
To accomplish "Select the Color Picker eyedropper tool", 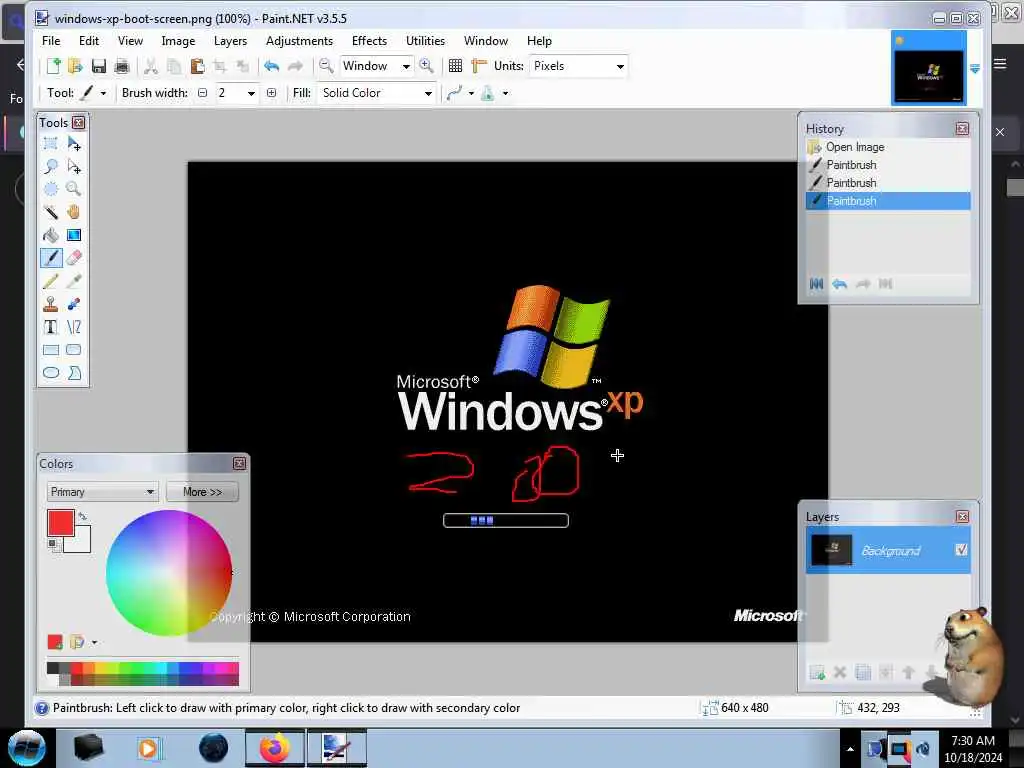I will pos(74,281).
